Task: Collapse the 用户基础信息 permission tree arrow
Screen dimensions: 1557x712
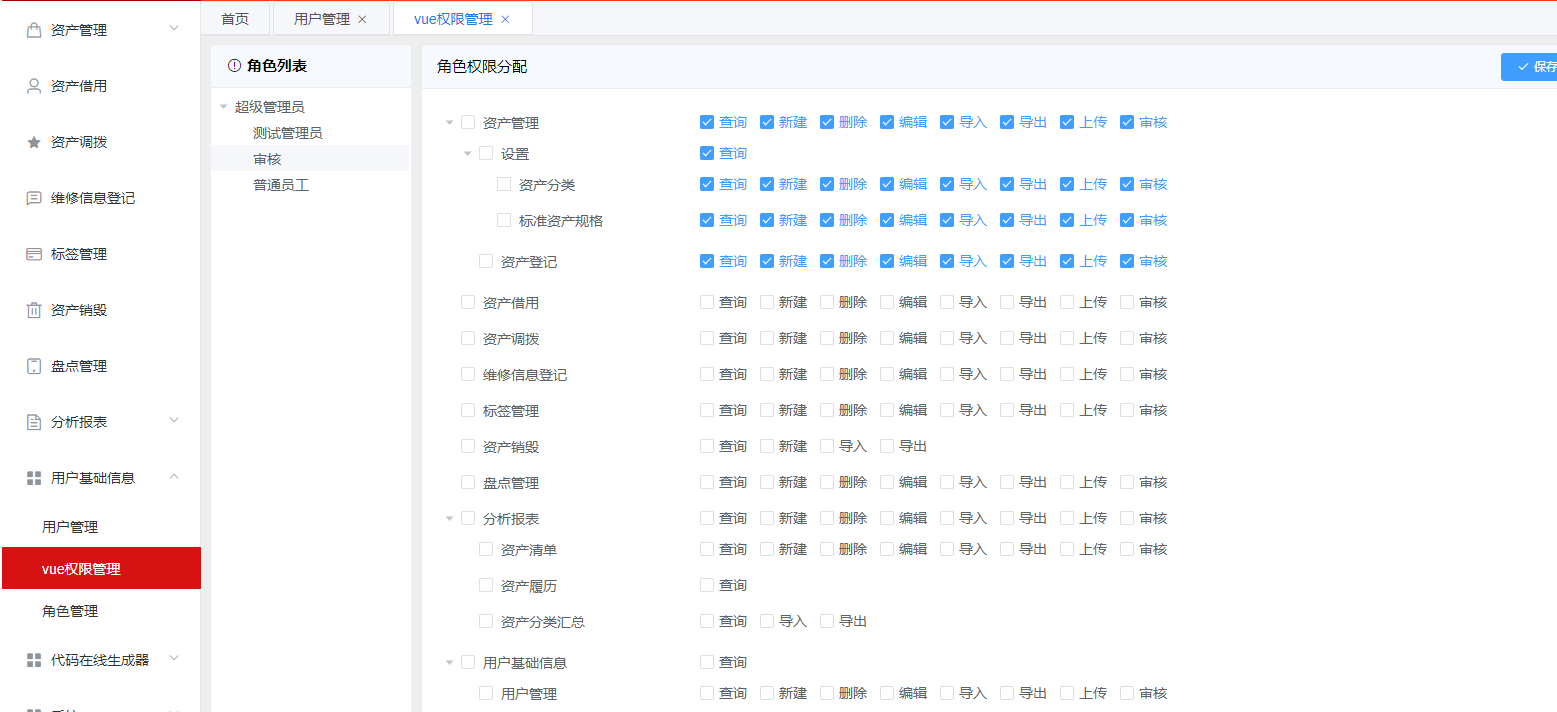Action: tap(450, 663)
